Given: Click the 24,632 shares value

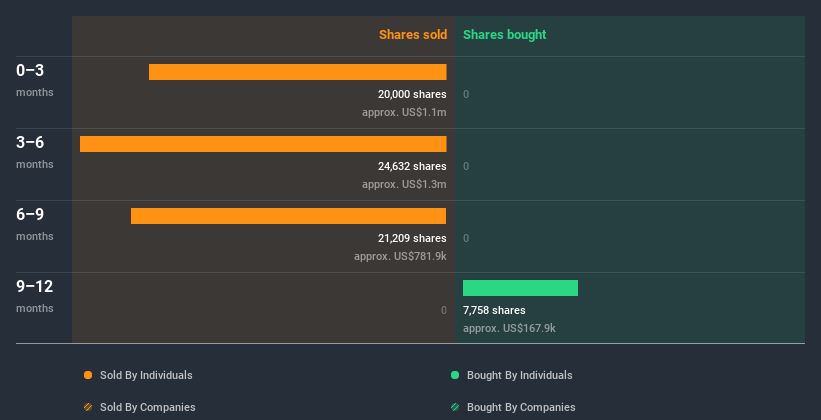Looking at the screenshot, I should pyautogui.click(x=412, y=167).
